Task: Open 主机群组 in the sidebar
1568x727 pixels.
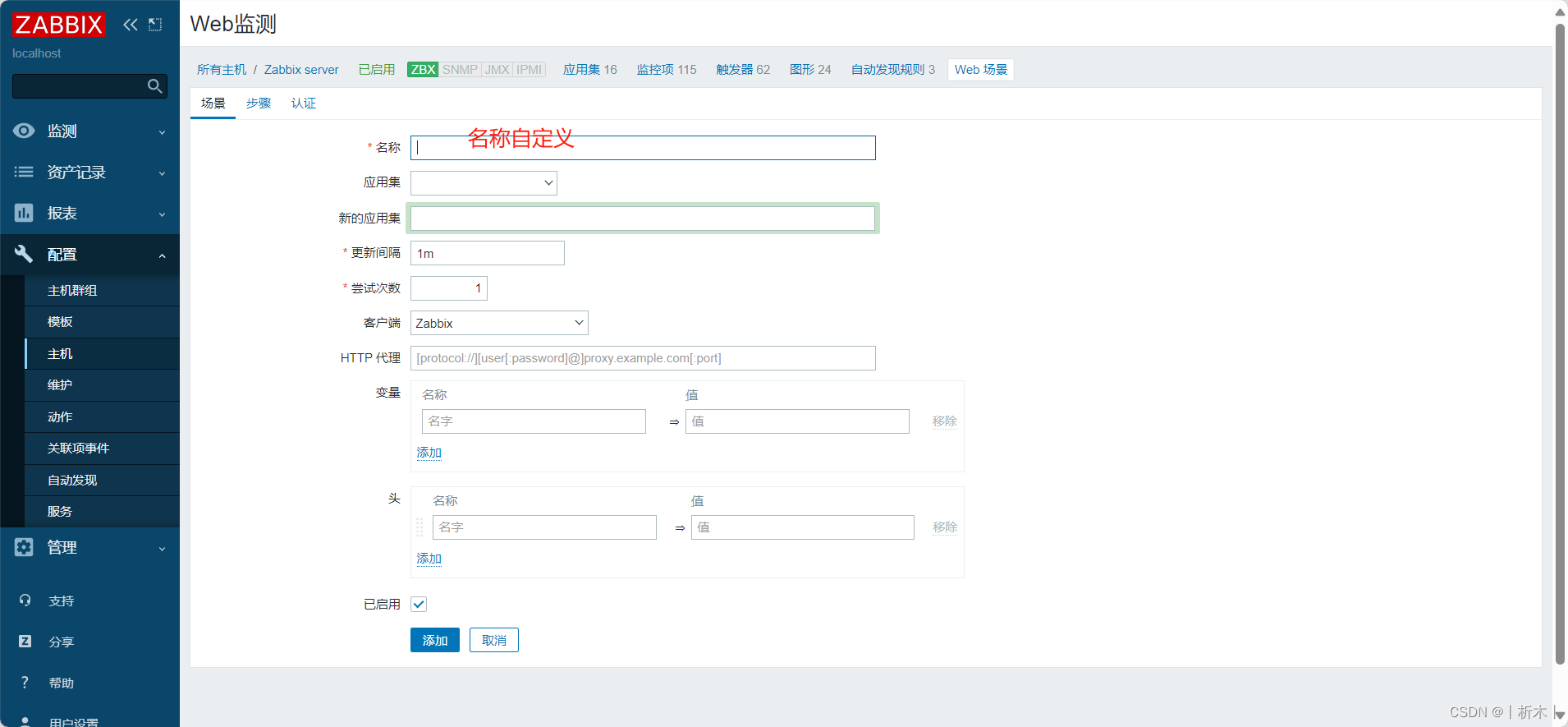Action: click(102, 291)
